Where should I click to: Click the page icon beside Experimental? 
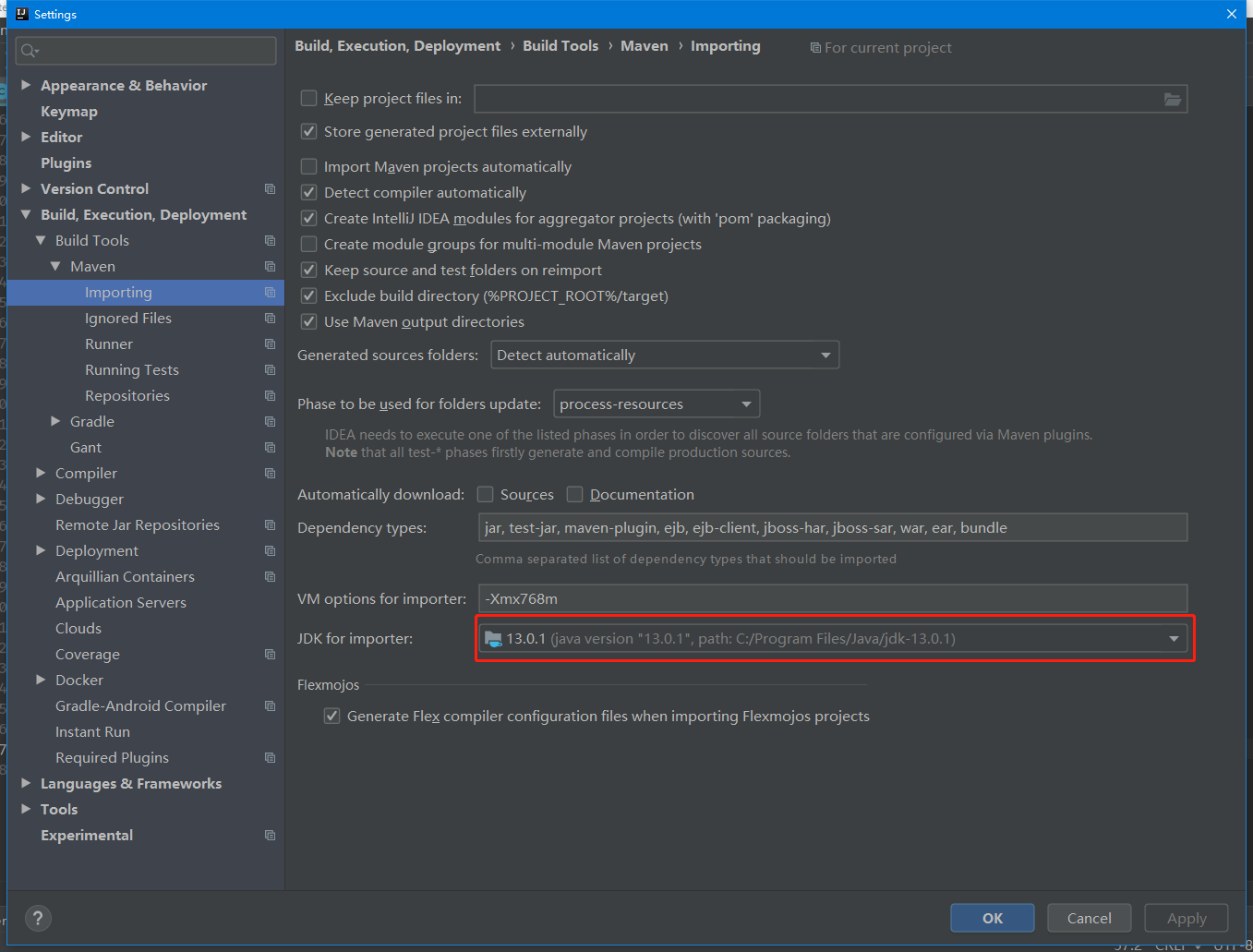(269, 835)
